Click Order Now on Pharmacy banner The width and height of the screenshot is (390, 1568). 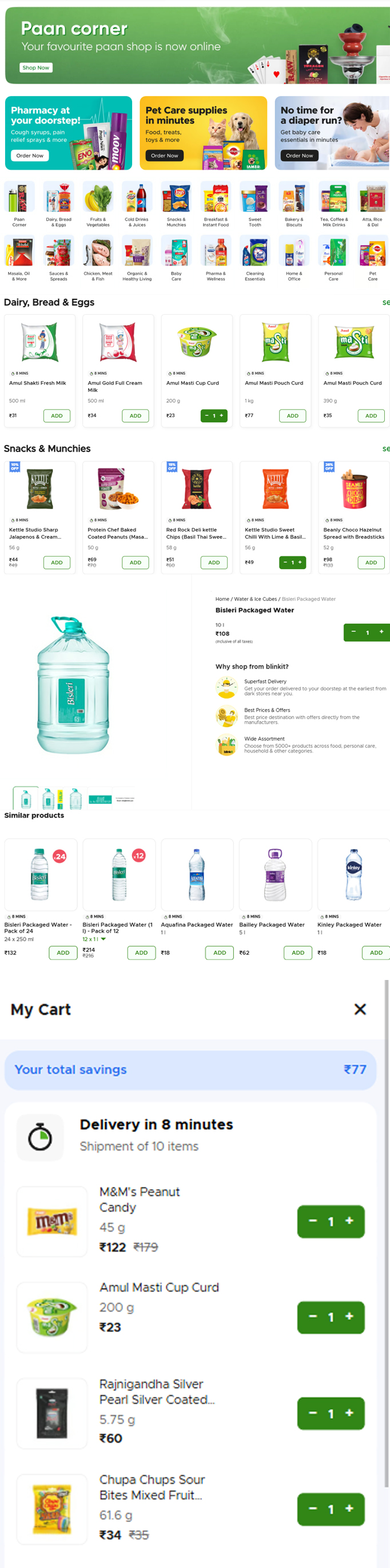[x=30, y=156]
